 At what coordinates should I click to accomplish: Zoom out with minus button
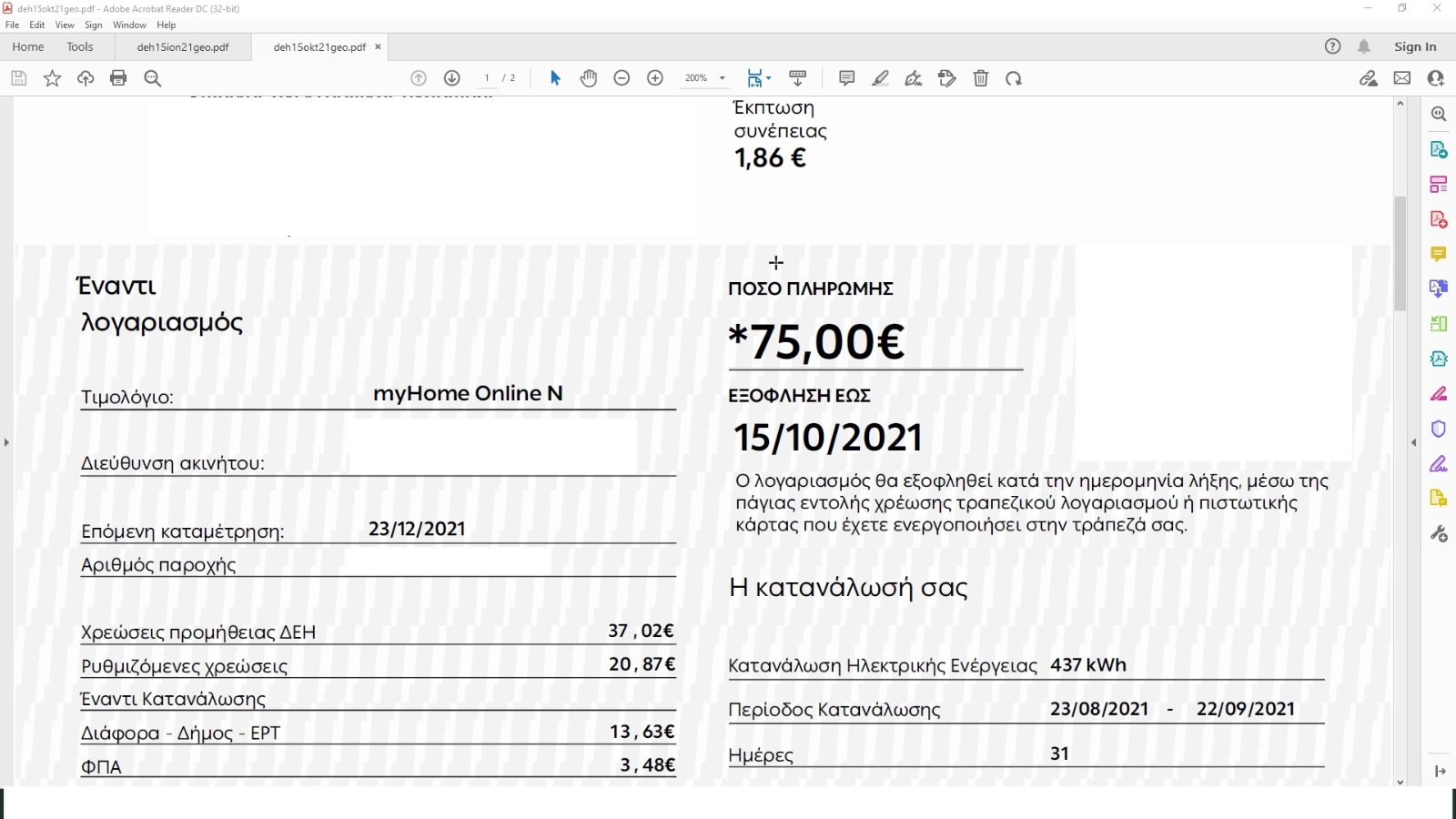pyautogui.click(x=622, y=78)
